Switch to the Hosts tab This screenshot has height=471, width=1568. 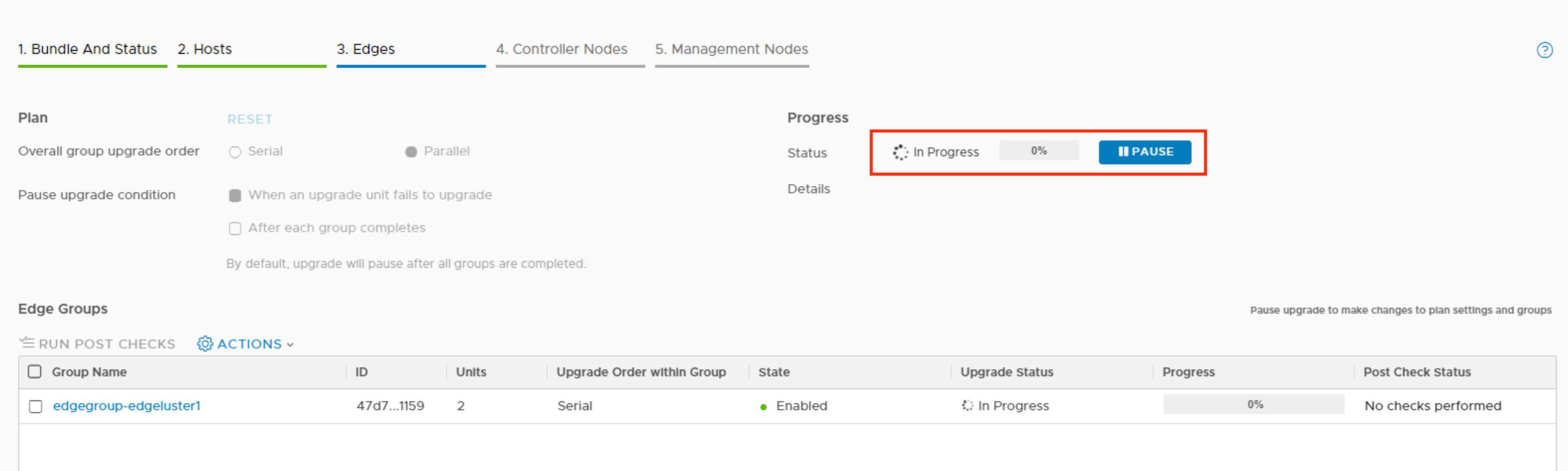[x=205, y=49]
